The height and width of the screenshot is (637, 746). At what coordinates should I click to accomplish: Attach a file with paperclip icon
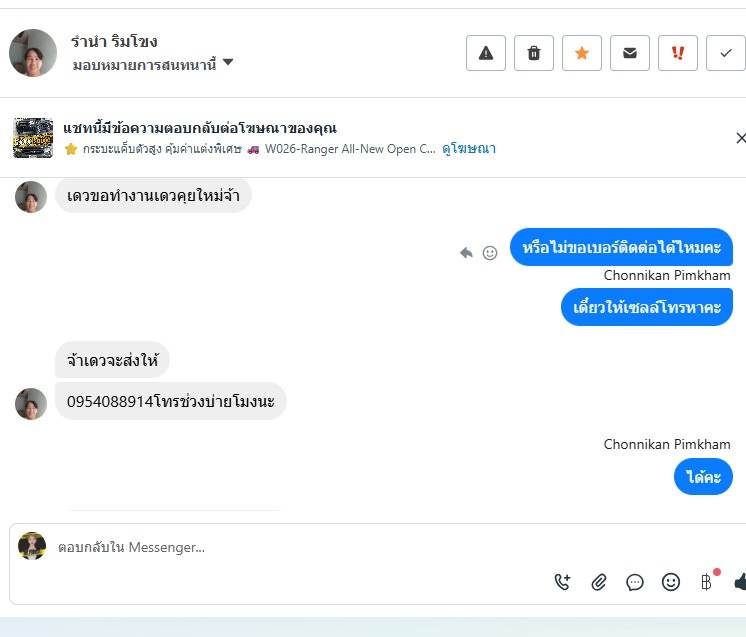[599, 581]
